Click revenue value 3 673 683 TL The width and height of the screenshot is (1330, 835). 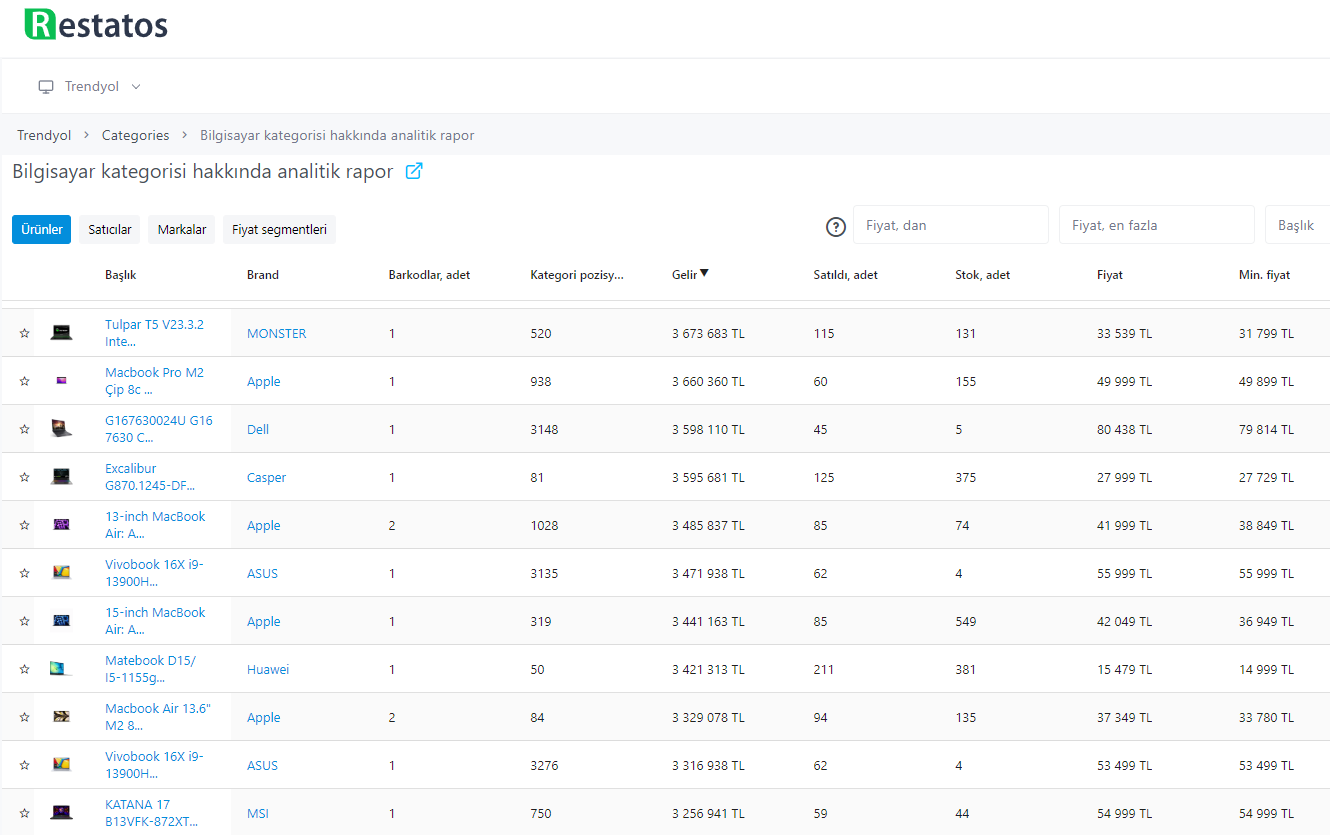[708, 334]
